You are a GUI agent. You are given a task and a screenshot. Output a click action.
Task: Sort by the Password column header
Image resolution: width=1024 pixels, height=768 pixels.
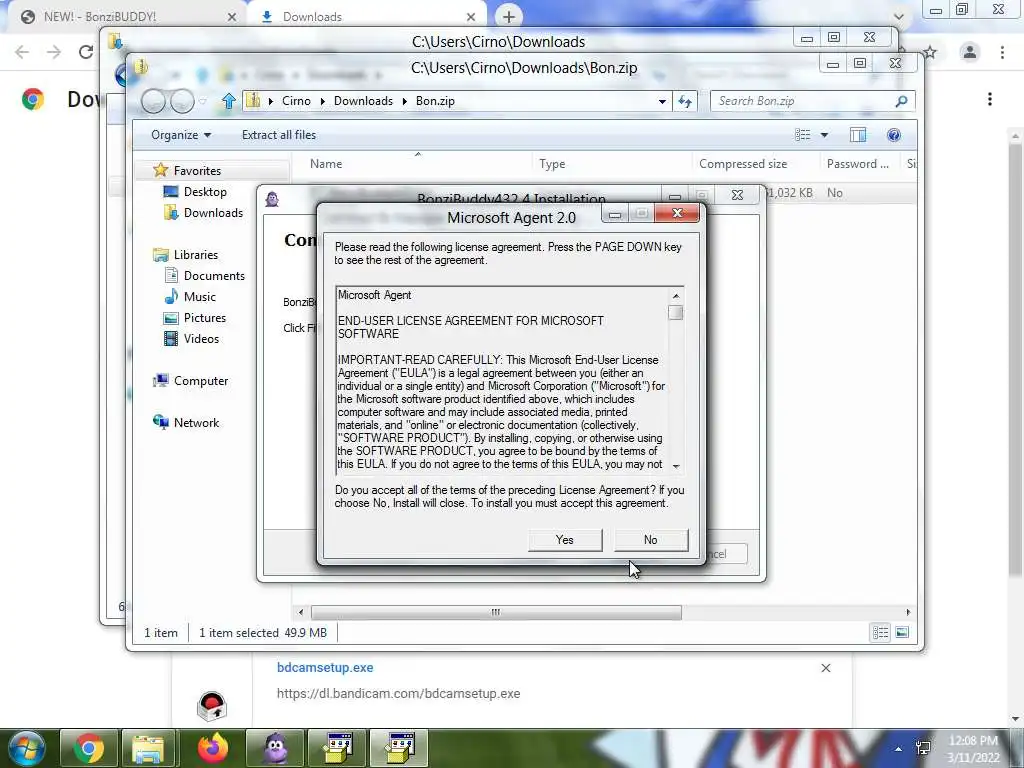pos(859,163)
